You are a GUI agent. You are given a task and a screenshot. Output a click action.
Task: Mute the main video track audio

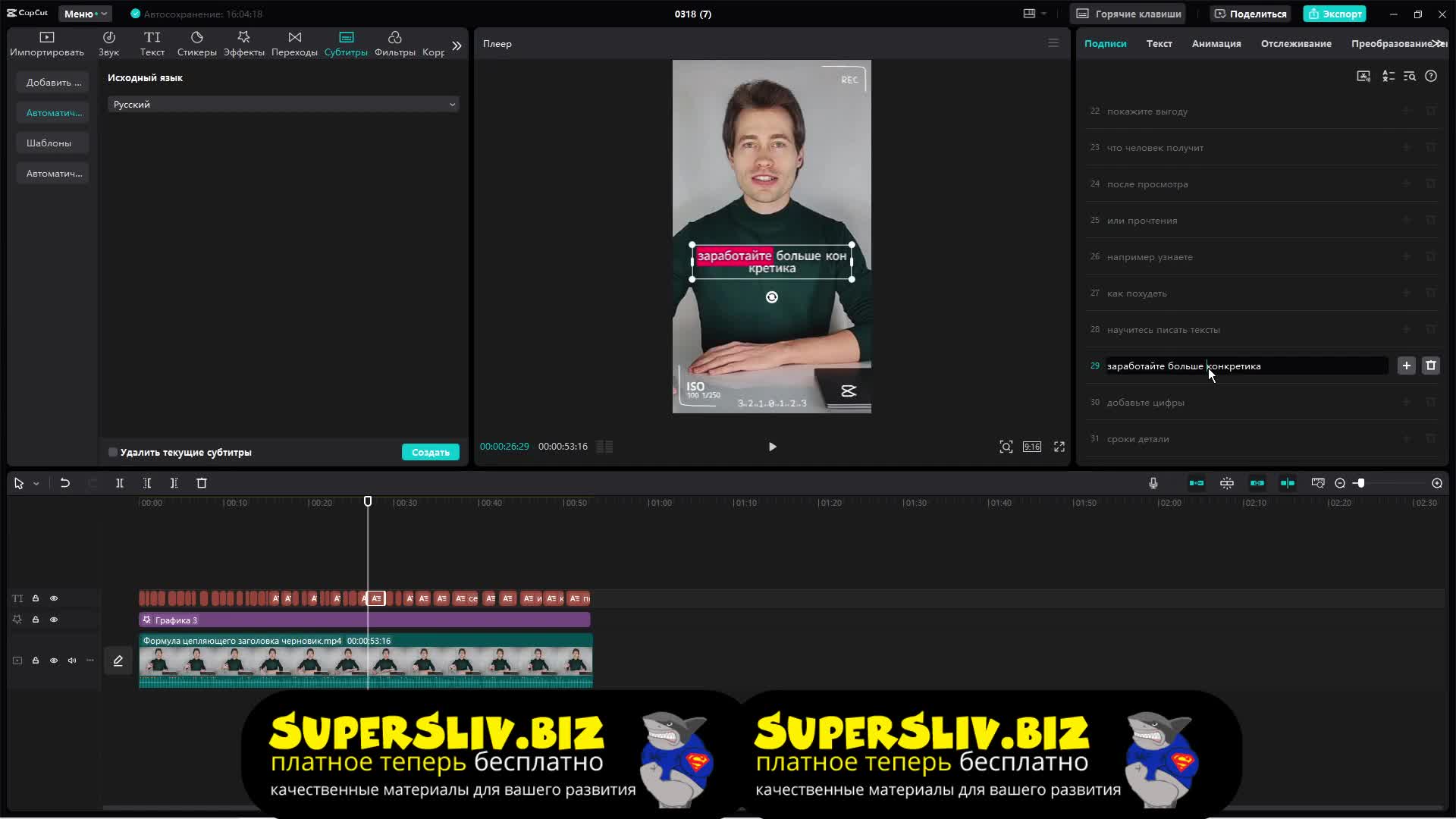72,661
